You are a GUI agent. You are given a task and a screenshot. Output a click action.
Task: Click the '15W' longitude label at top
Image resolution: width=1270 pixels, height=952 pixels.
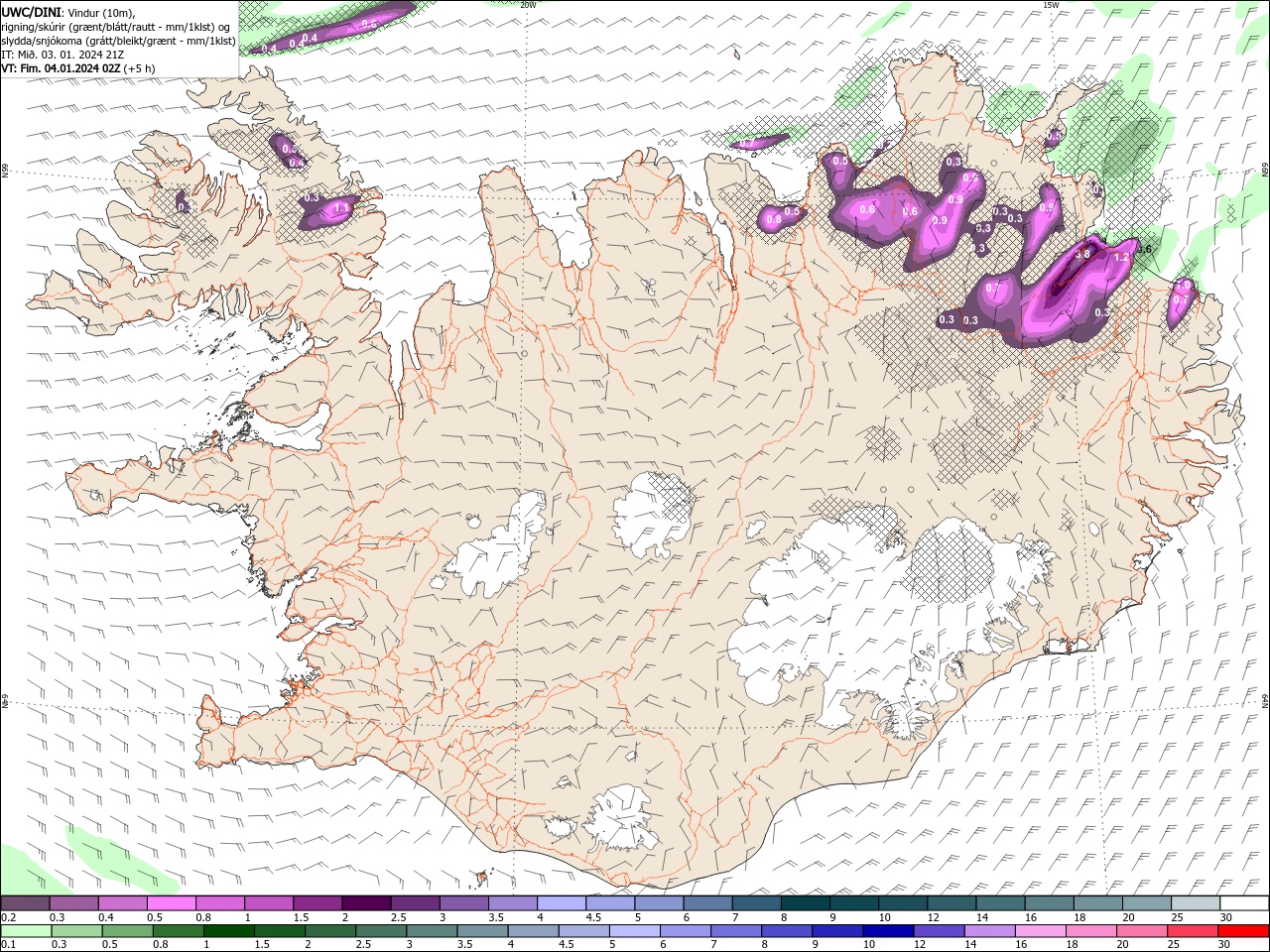[x=1051, y=5]
